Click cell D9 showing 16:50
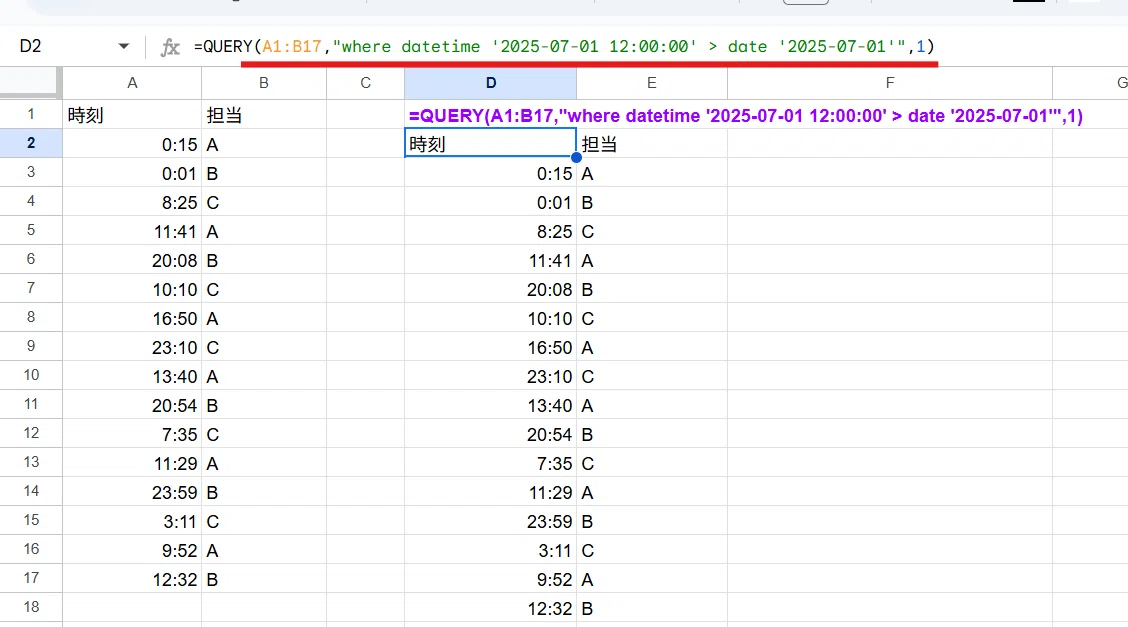The height and width of the screenshot is (627, 1128). pyautogui.click(x=491, y=347)
